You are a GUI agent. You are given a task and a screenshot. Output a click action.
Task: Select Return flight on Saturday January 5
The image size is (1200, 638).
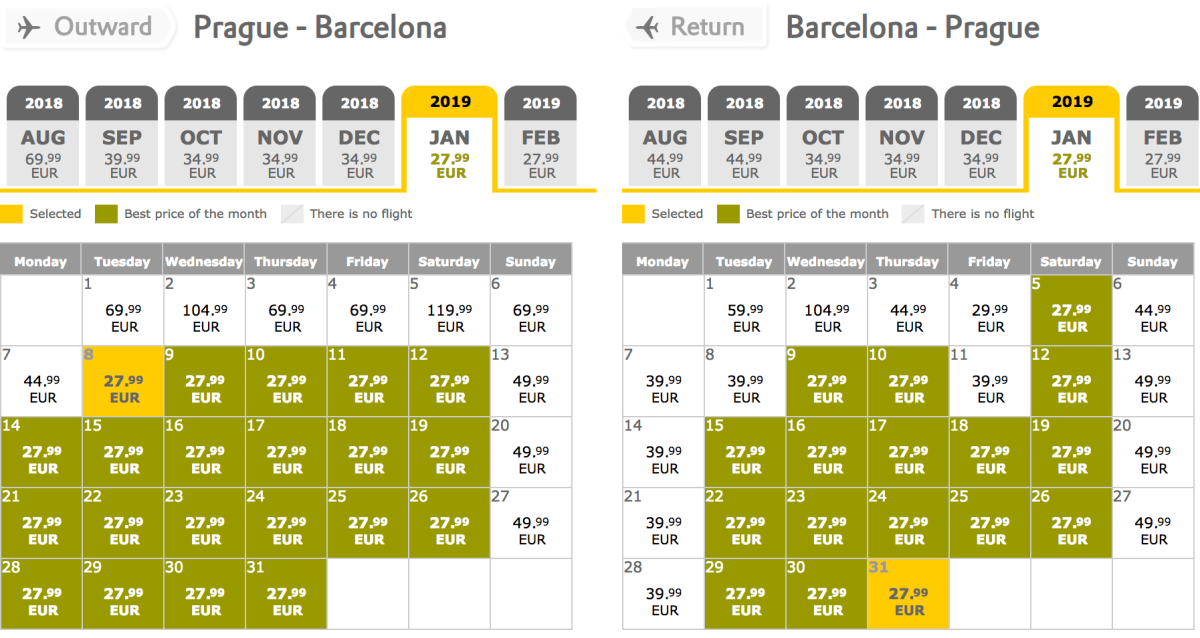coord(1071,309)
